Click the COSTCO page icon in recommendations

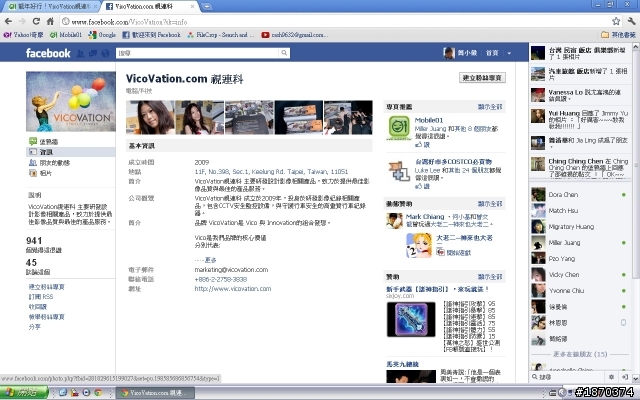coord(399,171)
